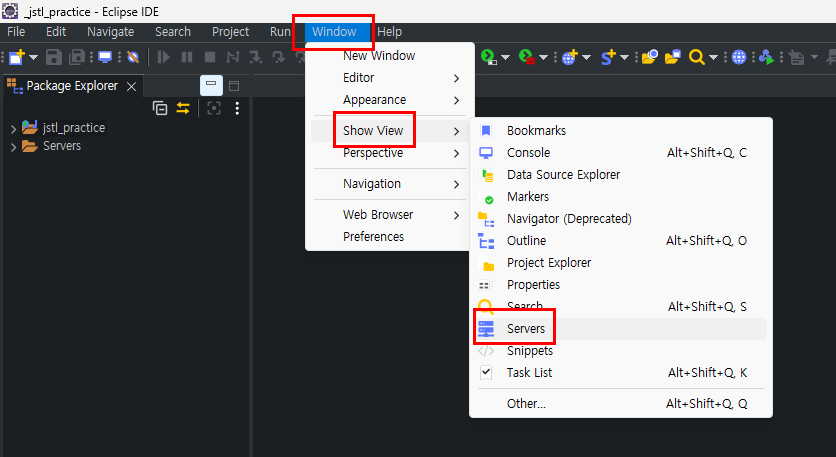Open the Project menu
Screen dimensions: 836x457
tap(230, 32)
